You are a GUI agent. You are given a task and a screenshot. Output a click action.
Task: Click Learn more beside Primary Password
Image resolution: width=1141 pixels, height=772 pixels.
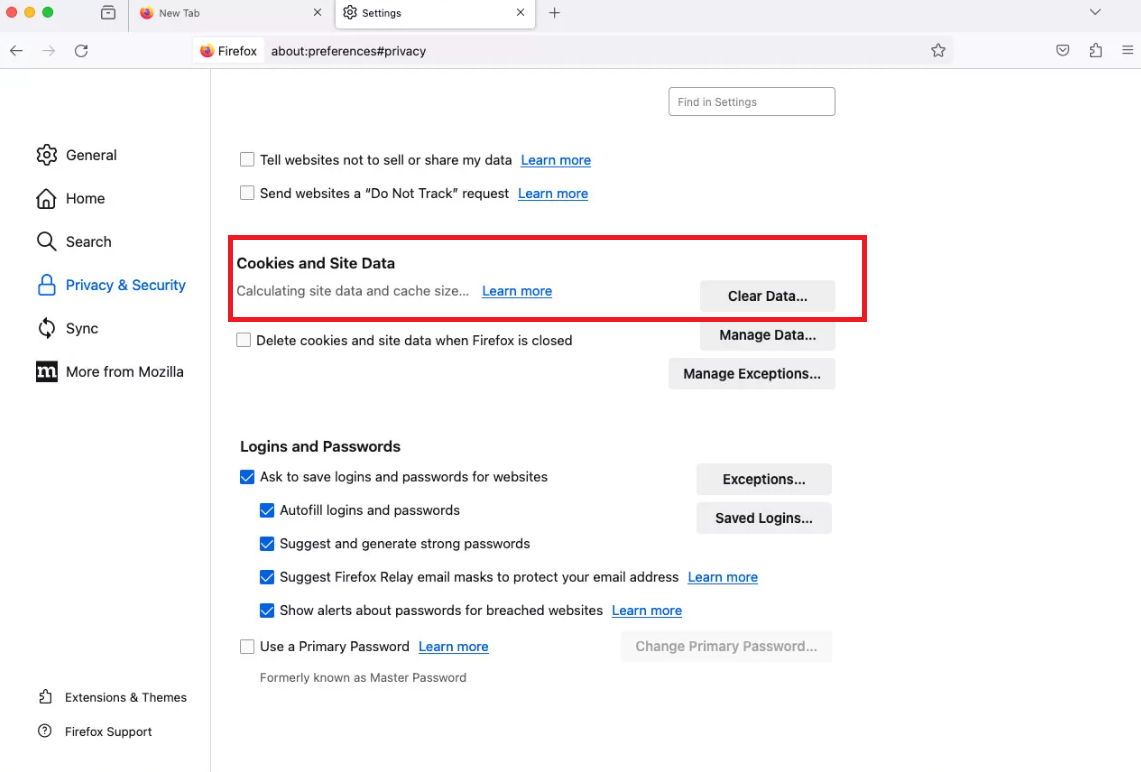pos(453,646)
